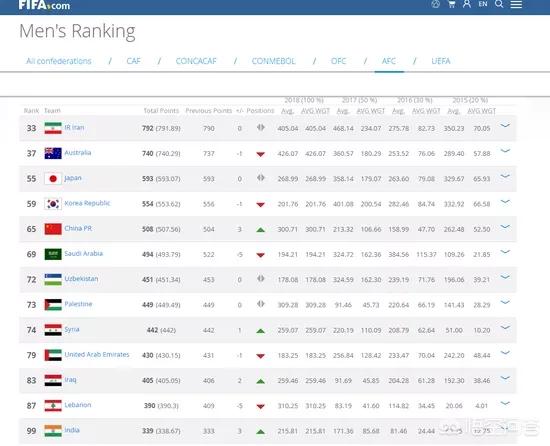This screenshot has height=446, width=550.
Task: Open the India team link
Action: pos(72,430)
